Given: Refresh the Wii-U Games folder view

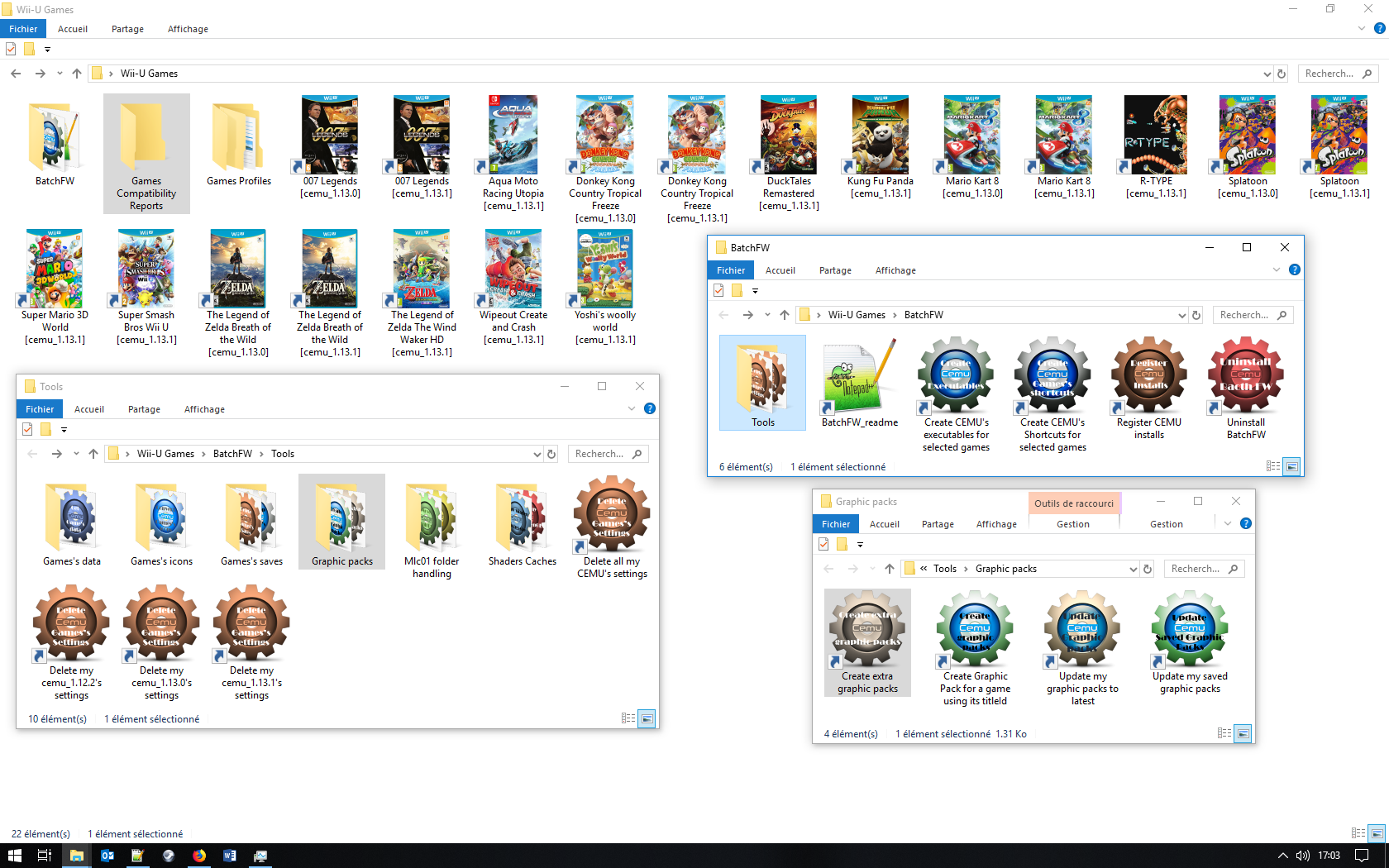Looking at the screenshot, I should (x=1282, y=74).
